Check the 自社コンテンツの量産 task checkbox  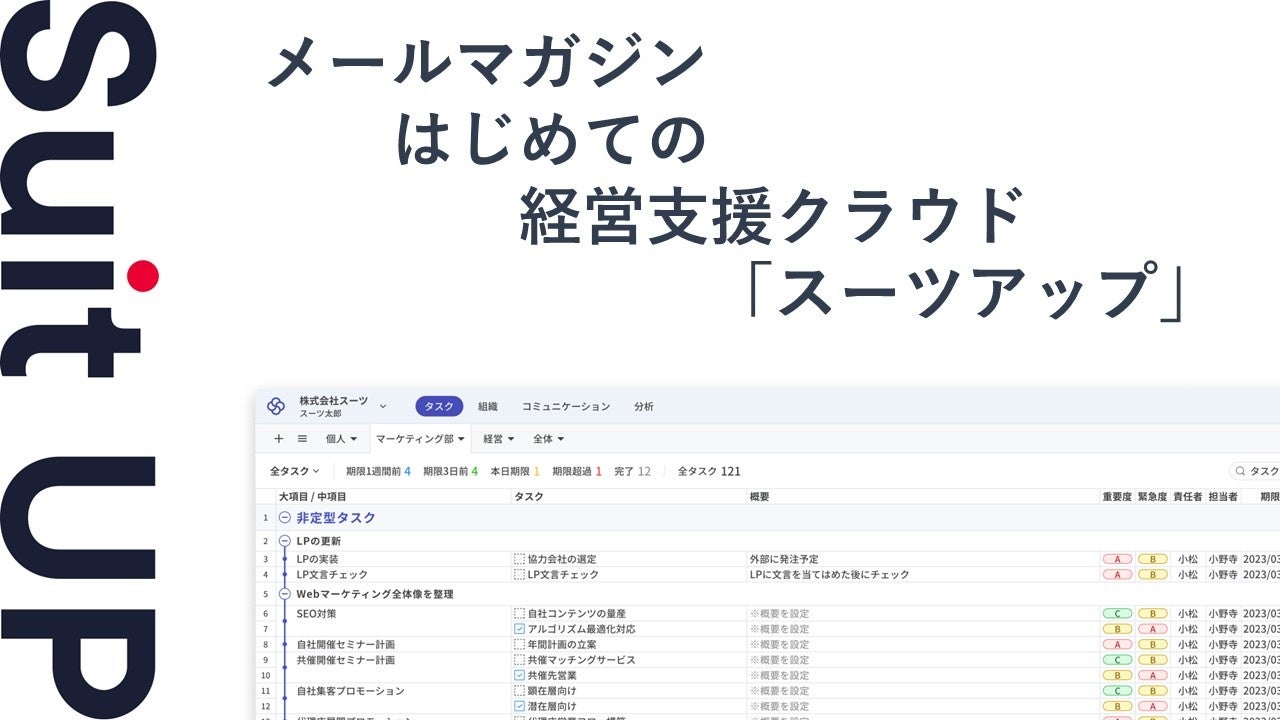point(519,613)
